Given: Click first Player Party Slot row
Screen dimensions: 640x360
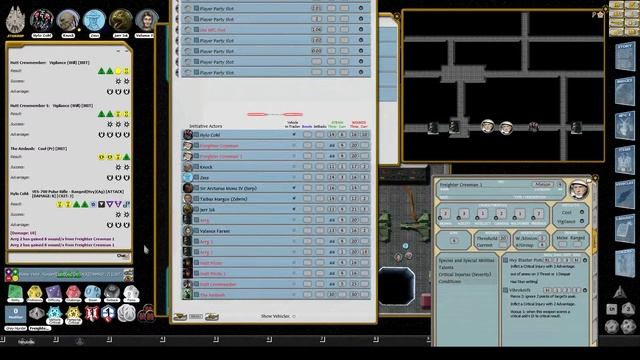Looking at the screenshot, I should click(x=275, y=8).
